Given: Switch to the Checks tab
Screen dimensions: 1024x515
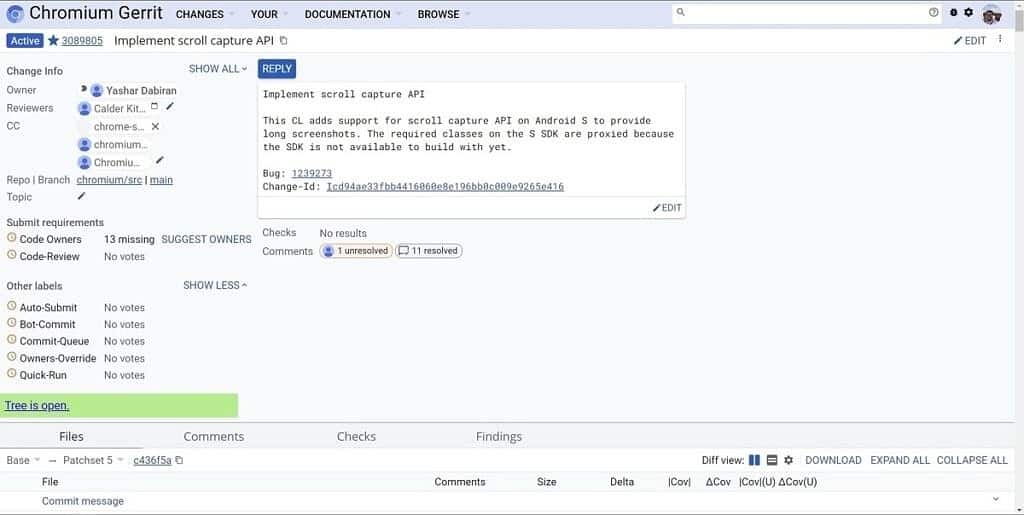Looking at the screenshot, I should click(356, 437).
